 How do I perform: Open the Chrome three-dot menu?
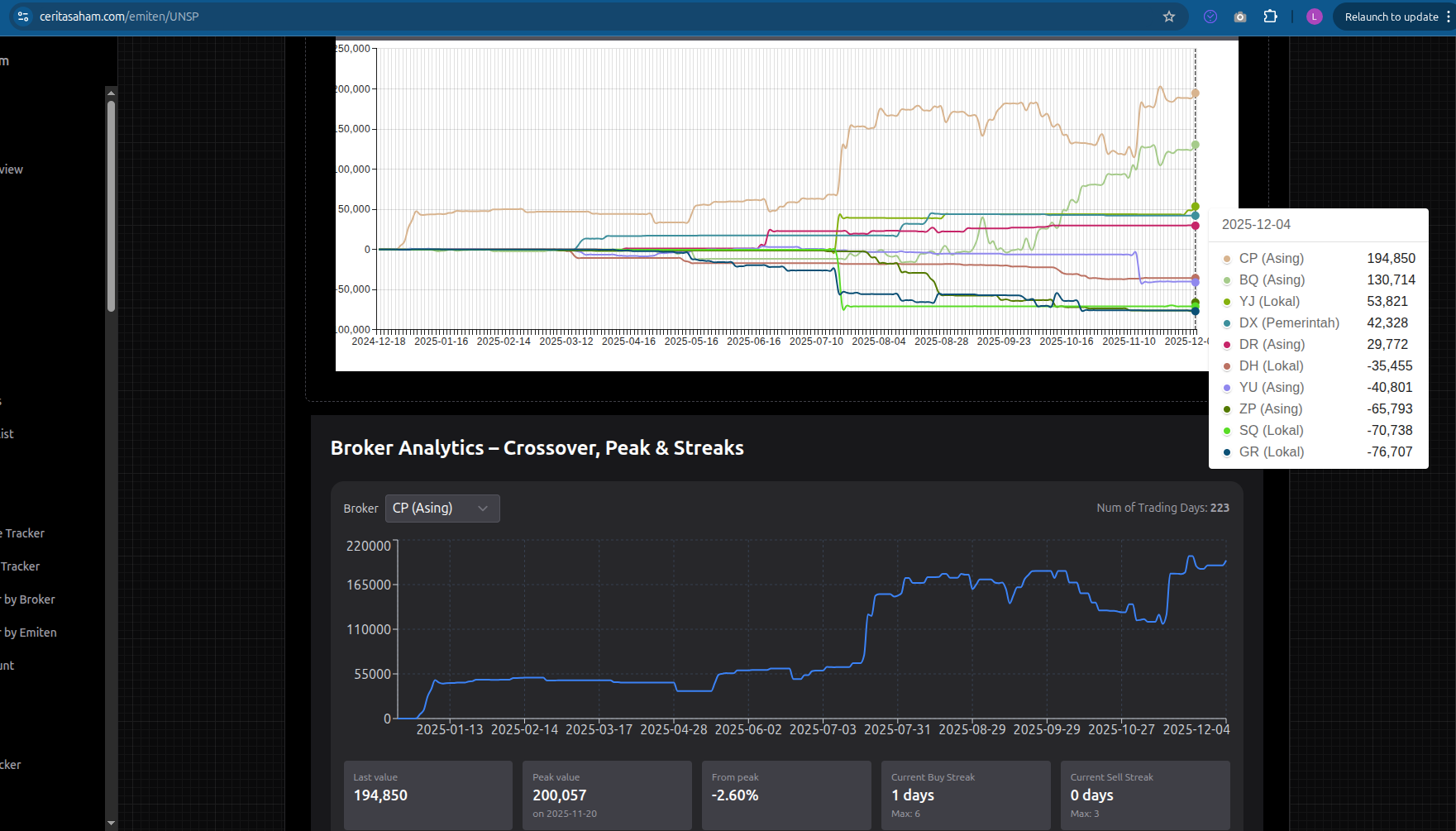1449,17
